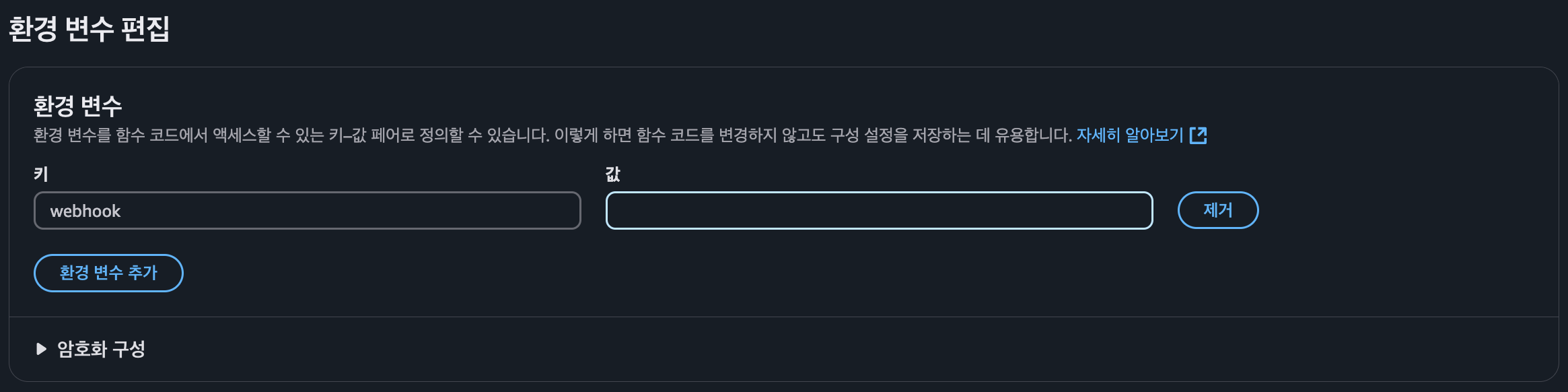Viewport: 1568px width, 392px height.
Task: Place the cursor after the webhook text
Action: point(122,211)
